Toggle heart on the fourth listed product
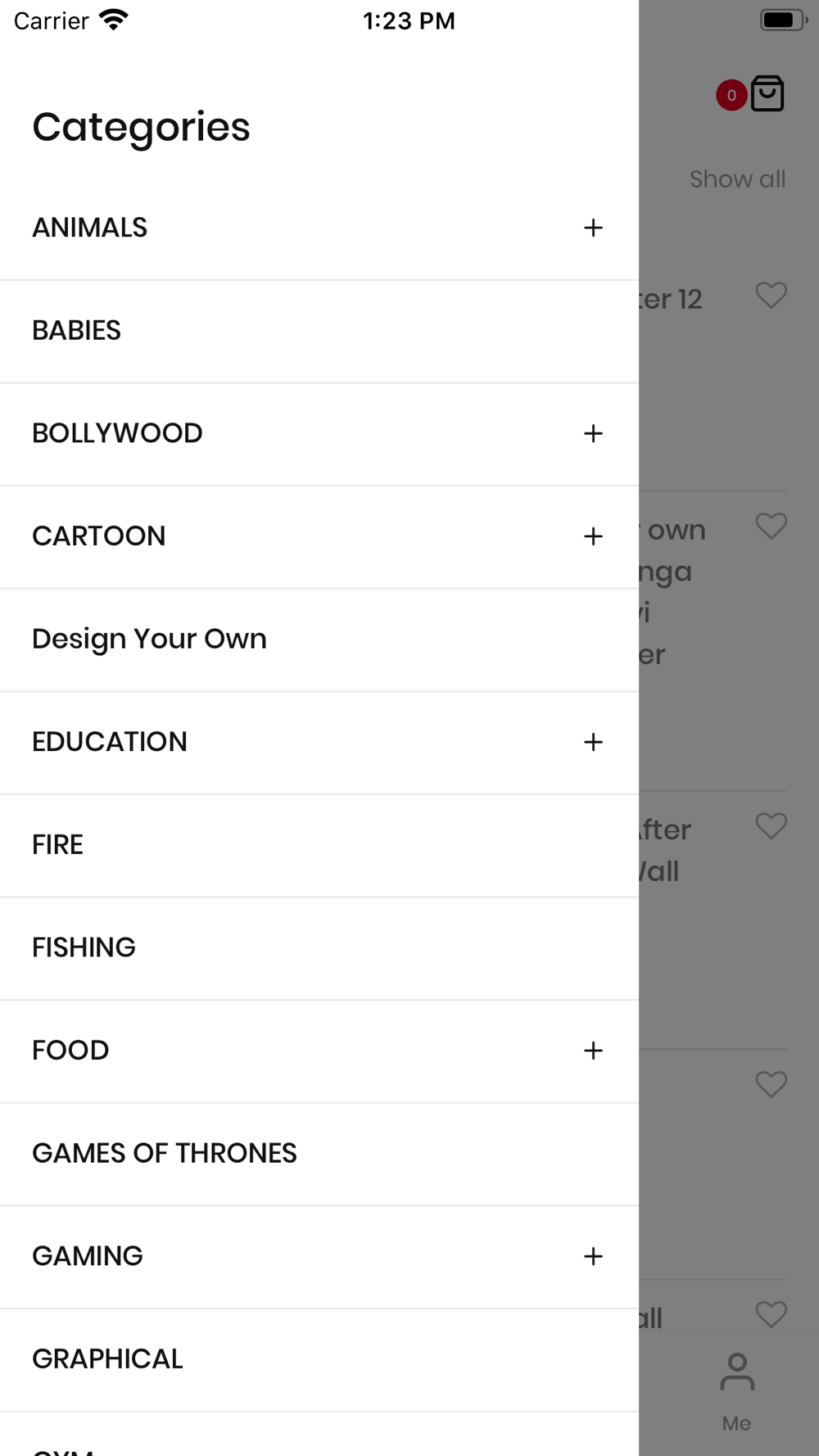Screen dimensions: 819x1456 pos(771,1084)
